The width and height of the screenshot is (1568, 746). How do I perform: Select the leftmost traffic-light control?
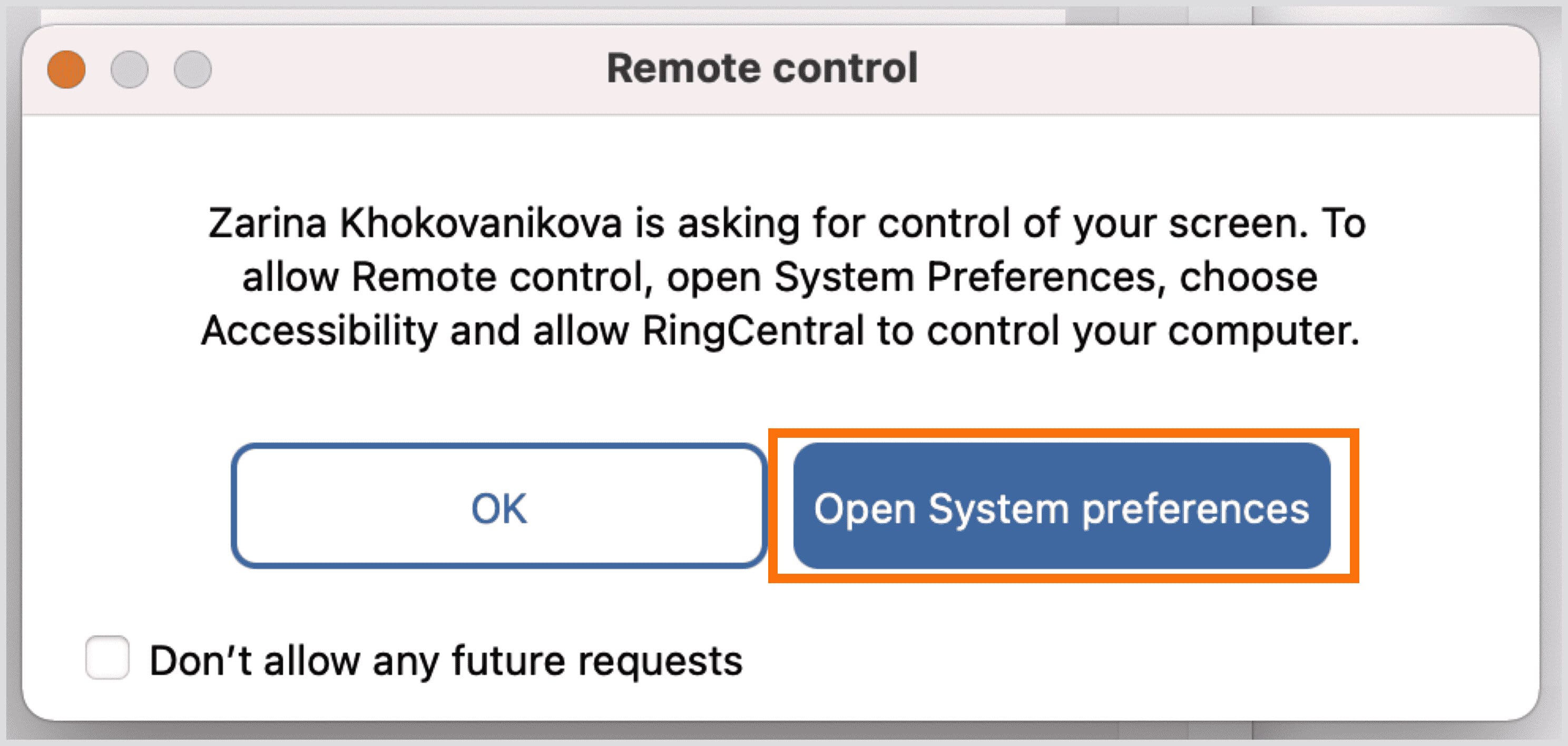click(x=66, y=71)
